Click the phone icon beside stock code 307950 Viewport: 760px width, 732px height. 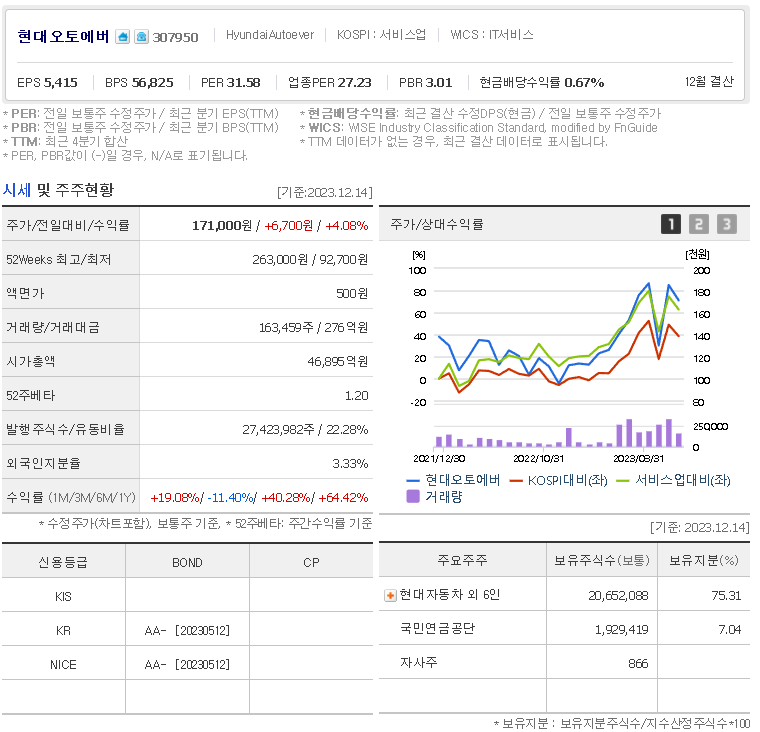click(x=141, y=37)
